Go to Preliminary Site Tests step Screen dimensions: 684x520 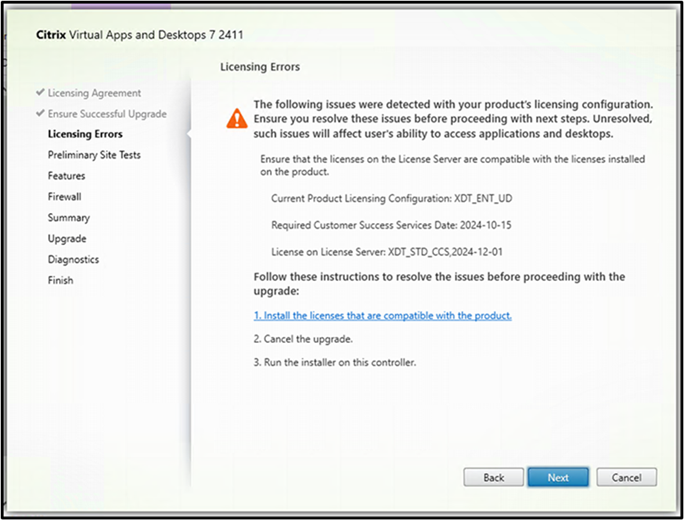(x=94, y=155)
